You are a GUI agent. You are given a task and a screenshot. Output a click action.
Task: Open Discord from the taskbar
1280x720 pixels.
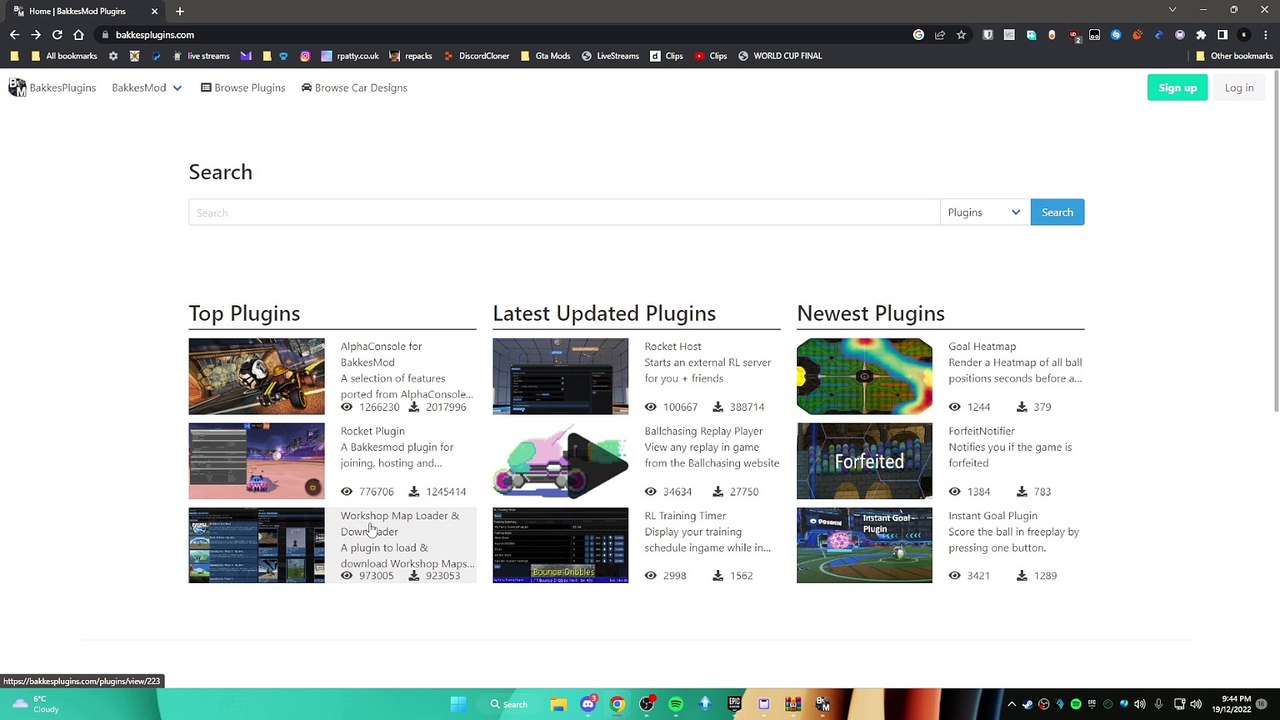[x=588, y=704]
